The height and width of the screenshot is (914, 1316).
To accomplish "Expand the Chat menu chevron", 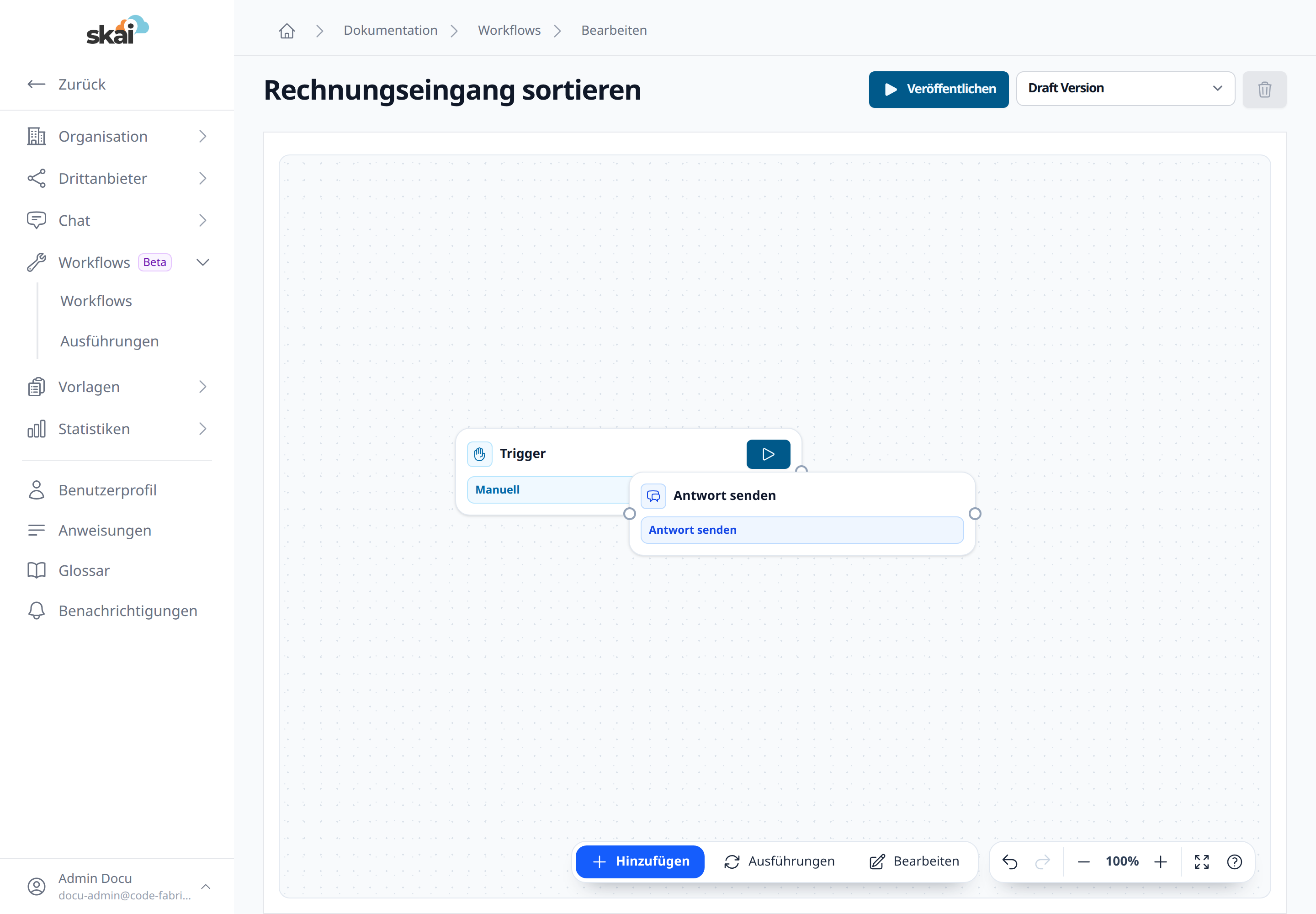I will click(203, 220).
